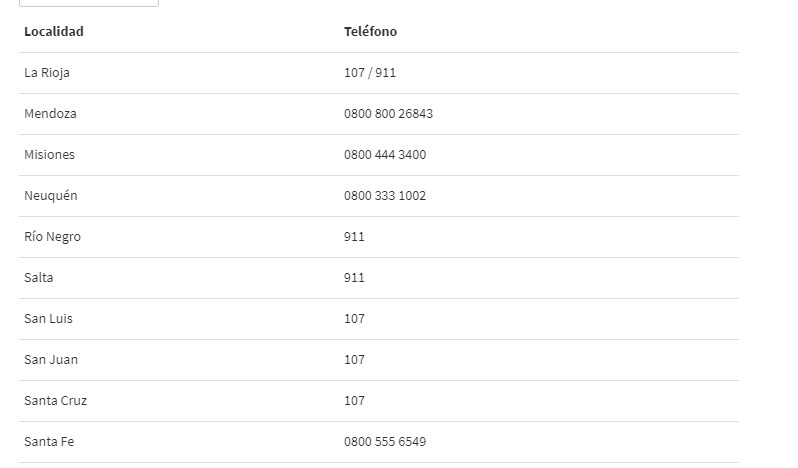
Task: Select Neuquén phone 0800 333 1002
Action: 385,196
